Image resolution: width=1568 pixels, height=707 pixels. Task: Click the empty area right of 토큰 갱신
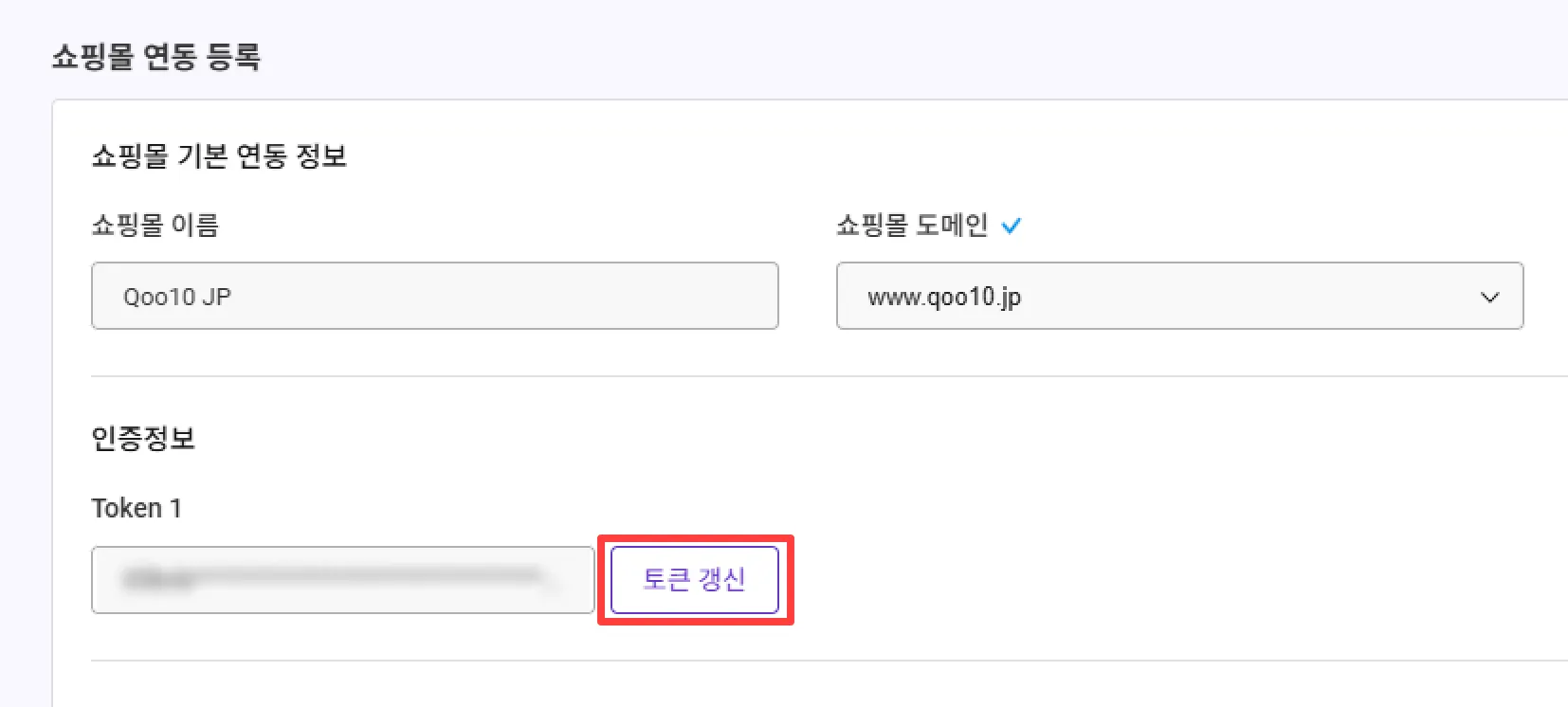tap(1138, 580)
